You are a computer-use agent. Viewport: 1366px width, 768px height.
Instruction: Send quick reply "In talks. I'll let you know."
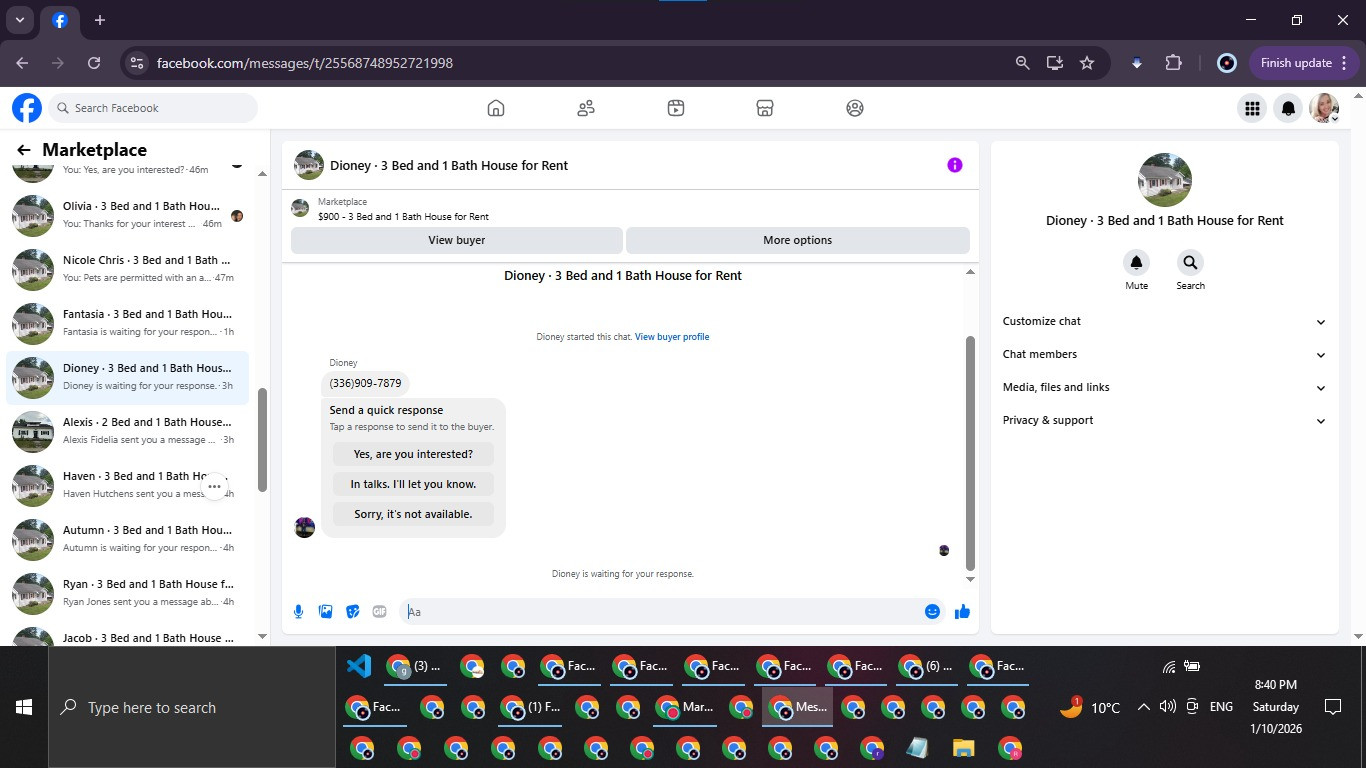(x=413, y=484)
